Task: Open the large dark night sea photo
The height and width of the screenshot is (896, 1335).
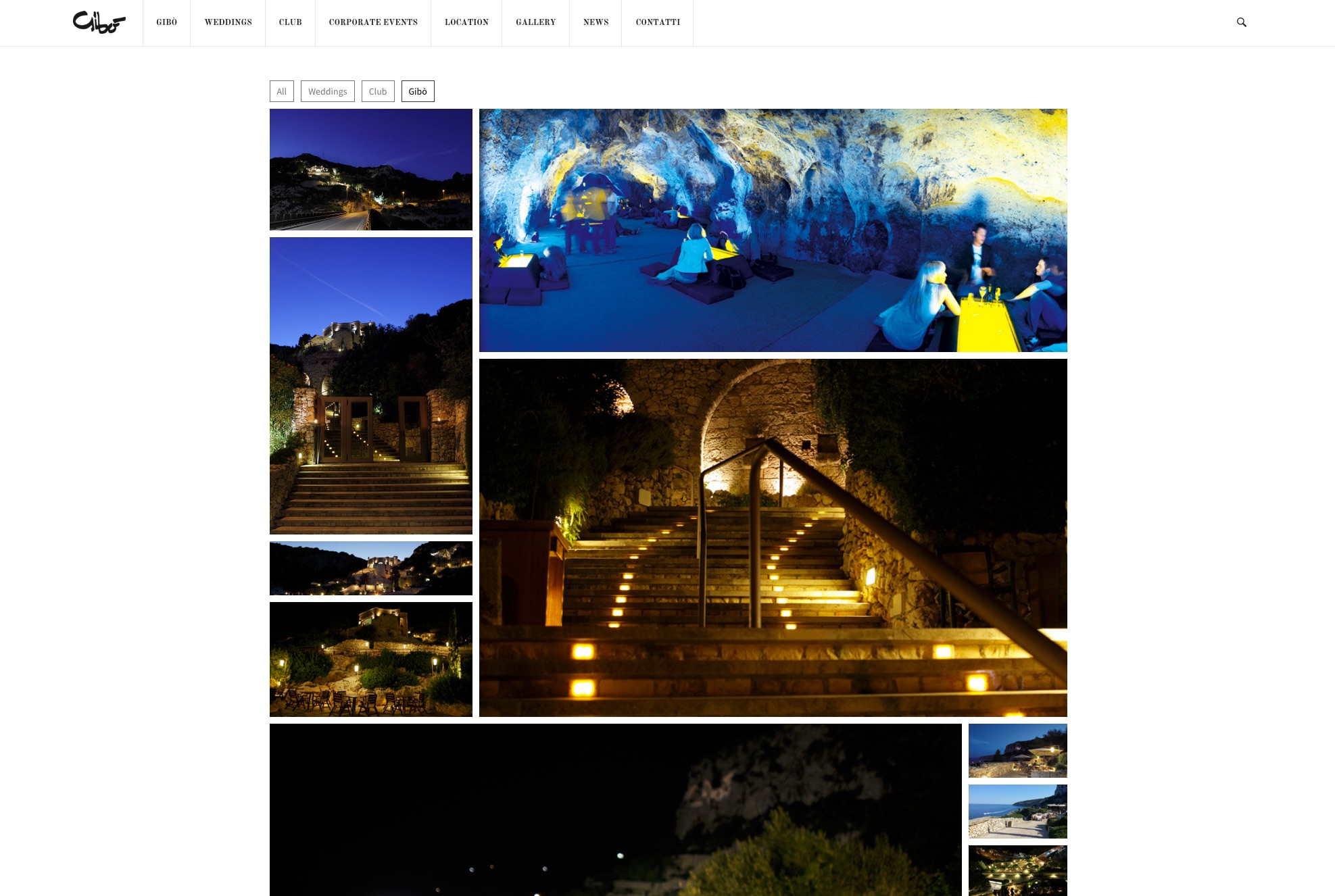Action: [x=616, y=810]
